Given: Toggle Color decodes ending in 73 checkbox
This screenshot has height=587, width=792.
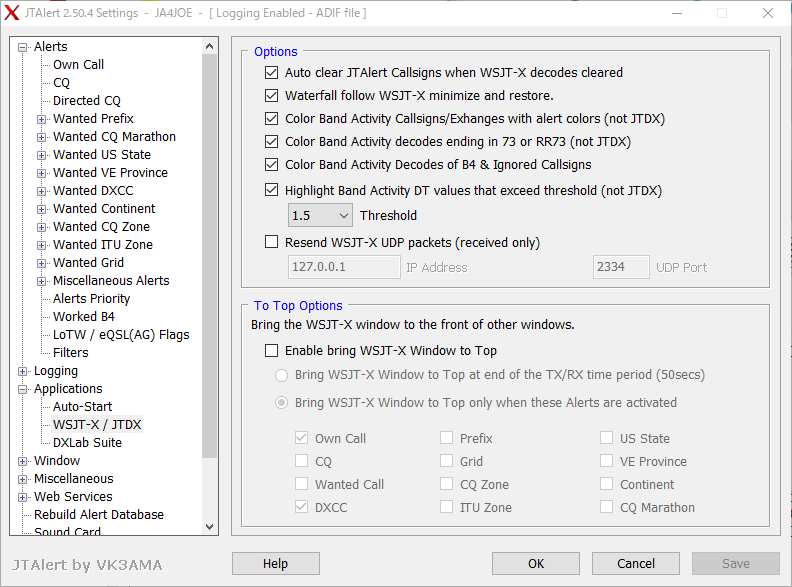Looking at the screenshot, I should point(271,141).
